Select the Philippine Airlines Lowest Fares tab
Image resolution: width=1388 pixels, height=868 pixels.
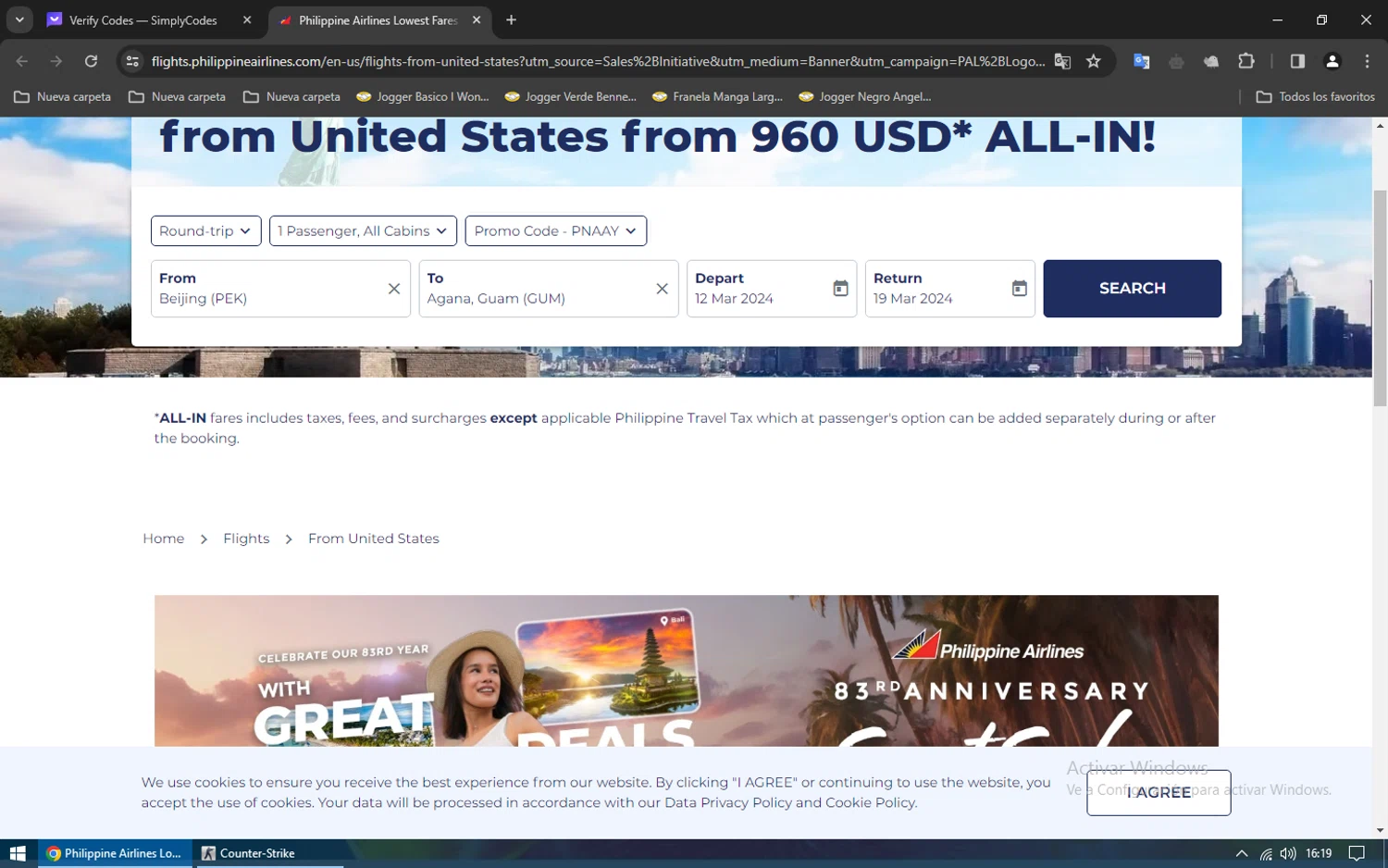point(378,20)
